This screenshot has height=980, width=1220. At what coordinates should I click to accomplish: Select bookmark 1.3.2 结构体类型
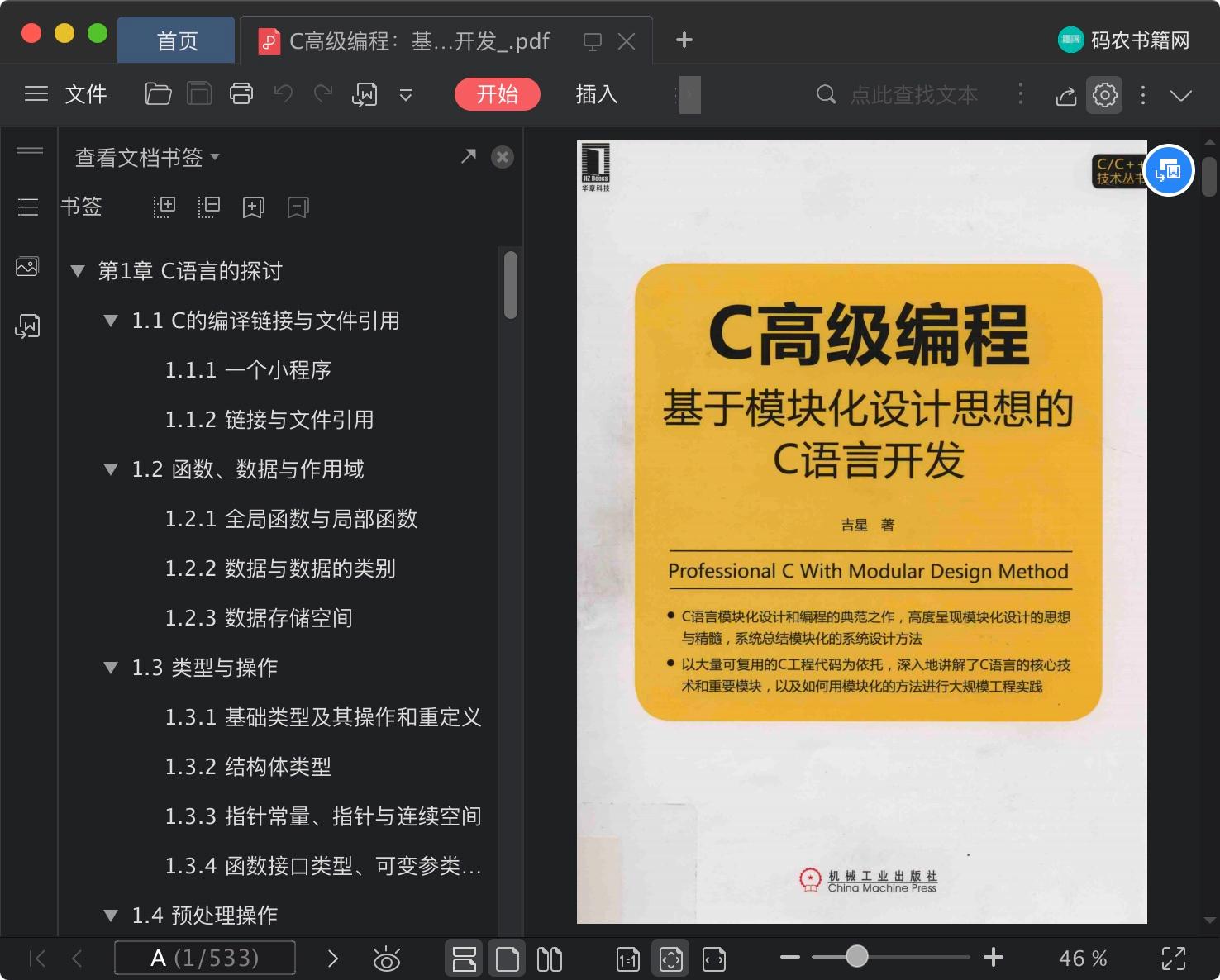[x=248, y=767]
